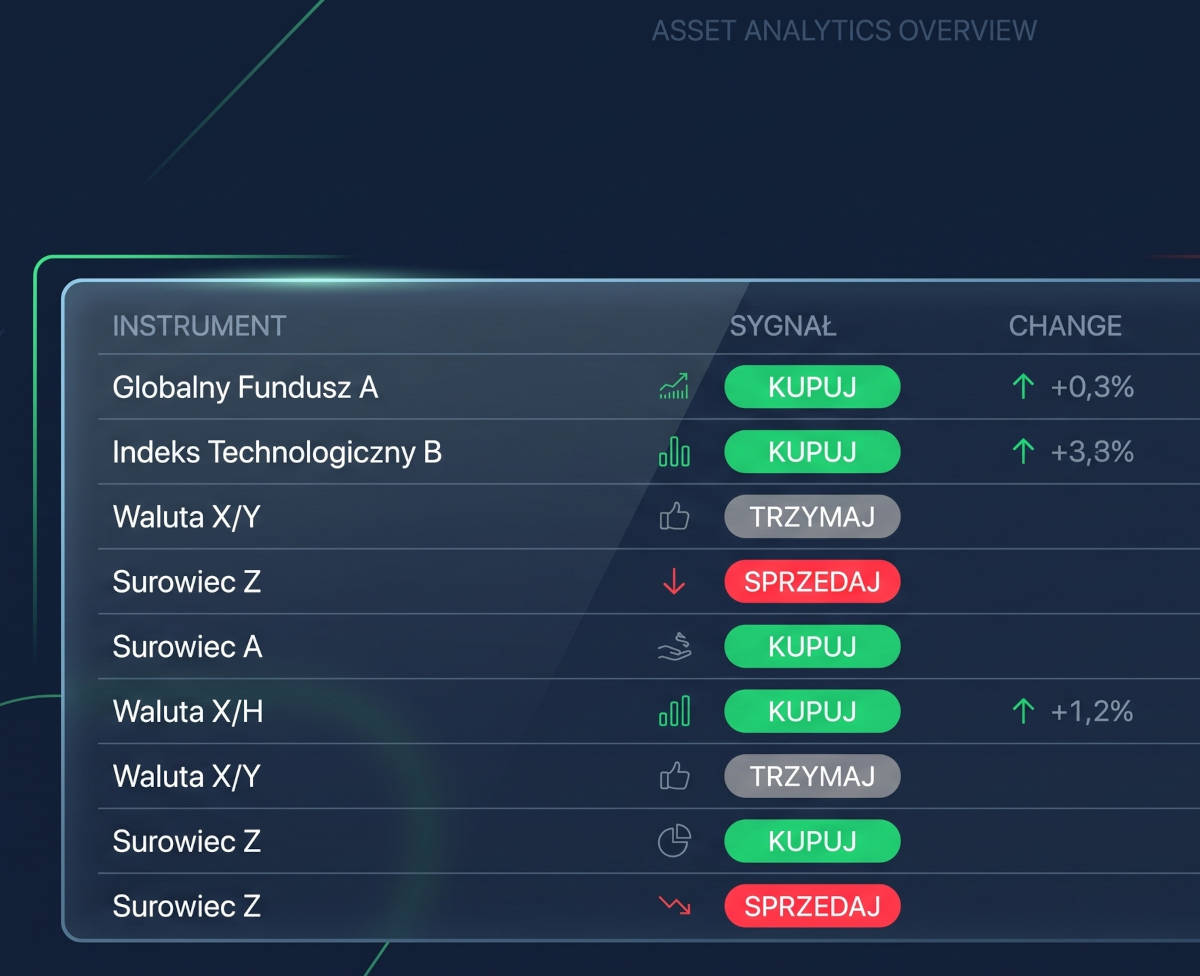Click the +0,3% change value
Viewport: 1200px width, 976px height.
pos(1092,387)
